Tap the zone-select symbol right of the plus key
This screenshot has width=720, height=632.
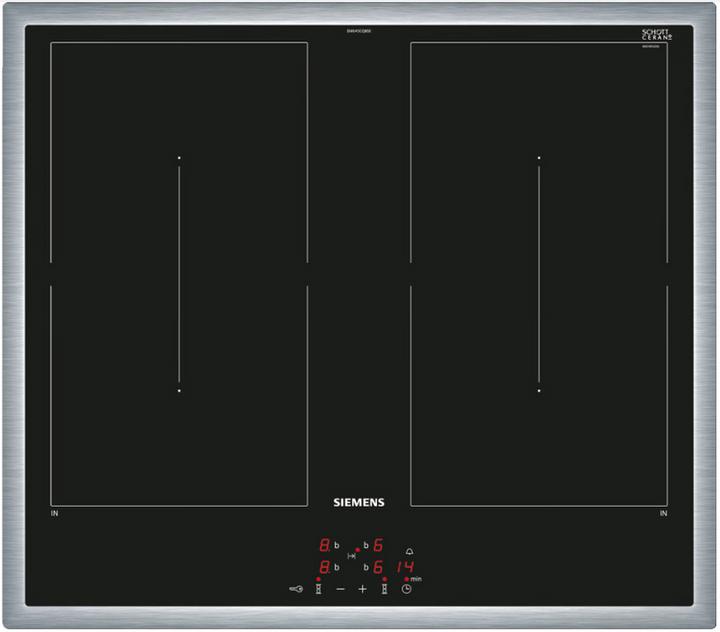(384, 589)
